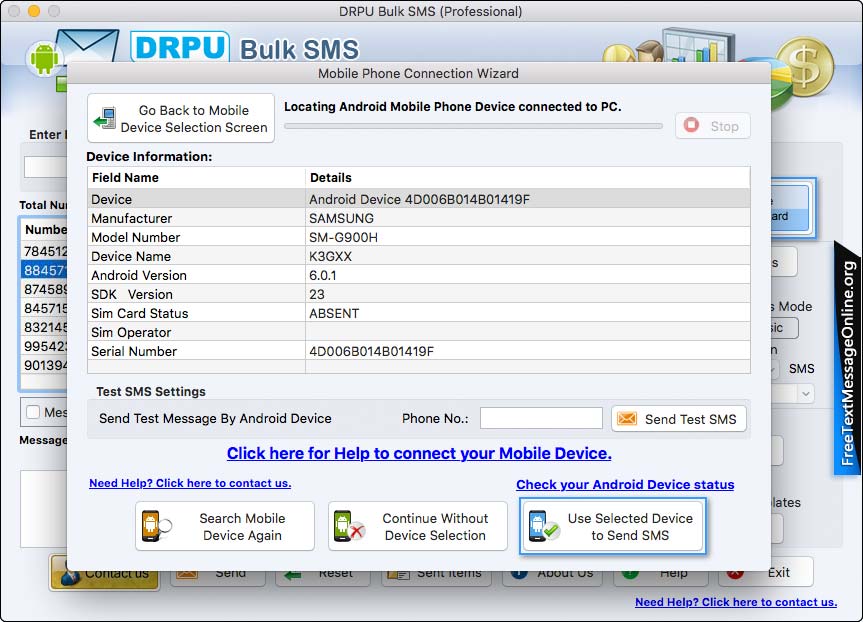Viewport: 863px width, 622px height.
Task: Click Search Mobile Device Again button
Action: tap(225, 526)
